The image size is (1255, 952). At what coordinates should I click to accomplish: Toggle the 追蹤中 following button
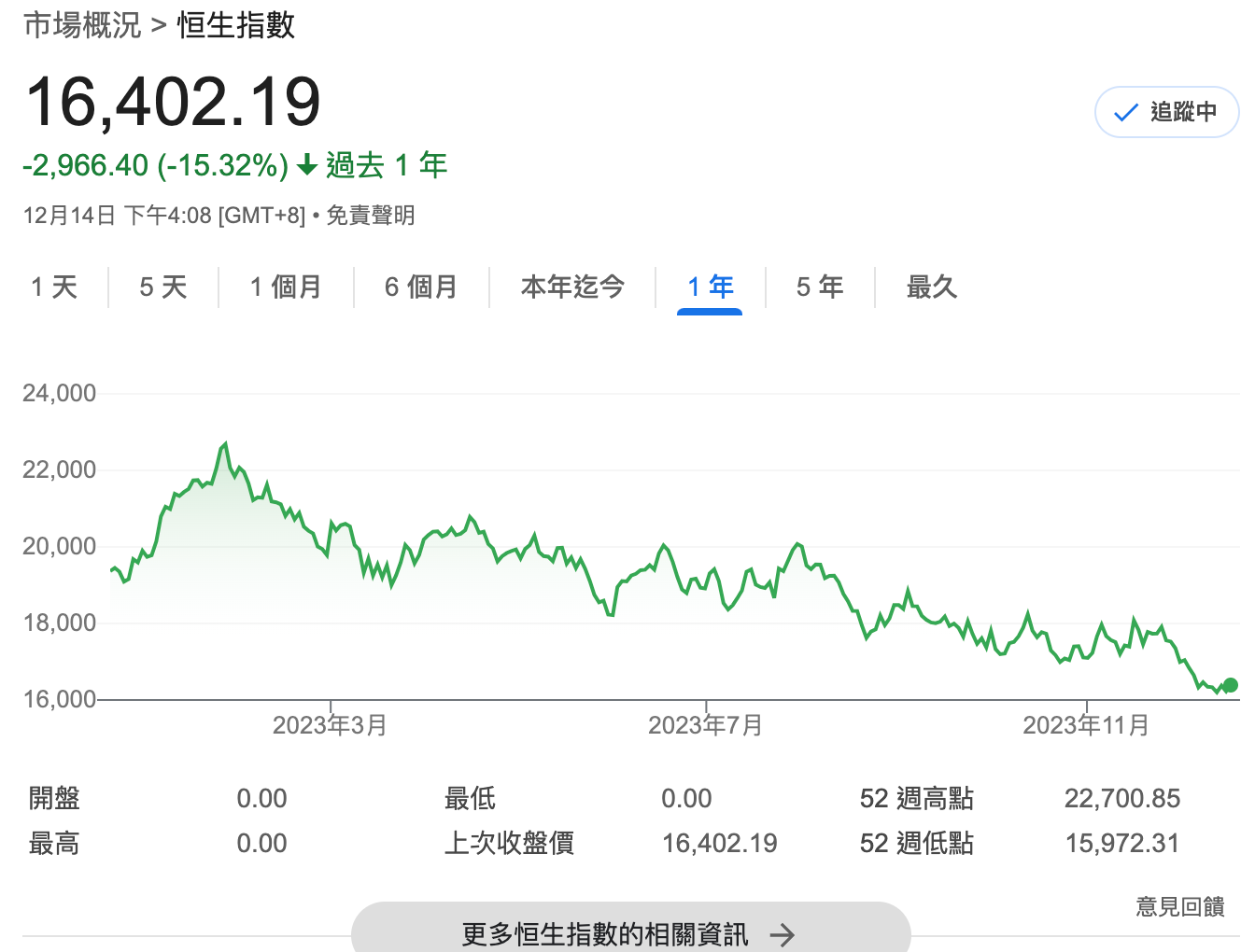tap(1166, 112)
